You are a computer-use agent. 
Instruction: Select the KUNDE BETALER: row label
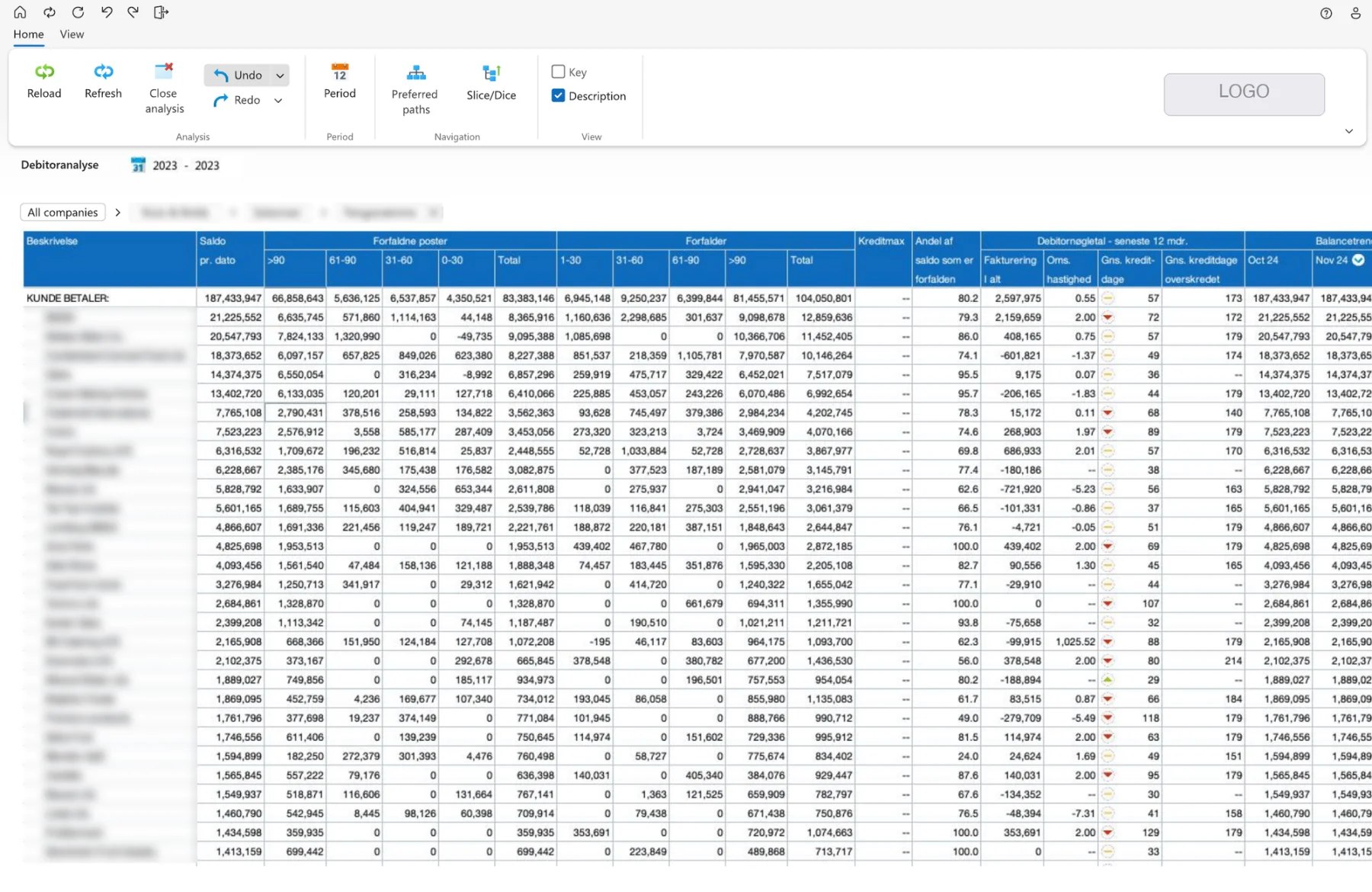point(68,298)
